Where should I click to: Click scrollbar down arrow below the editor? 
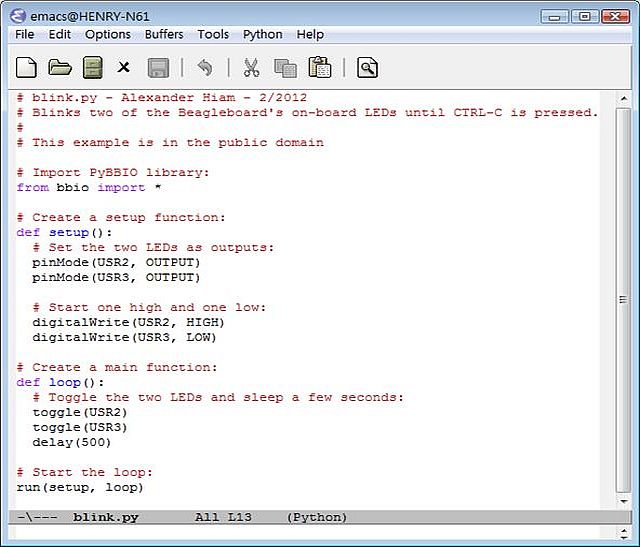click(624, 501)
